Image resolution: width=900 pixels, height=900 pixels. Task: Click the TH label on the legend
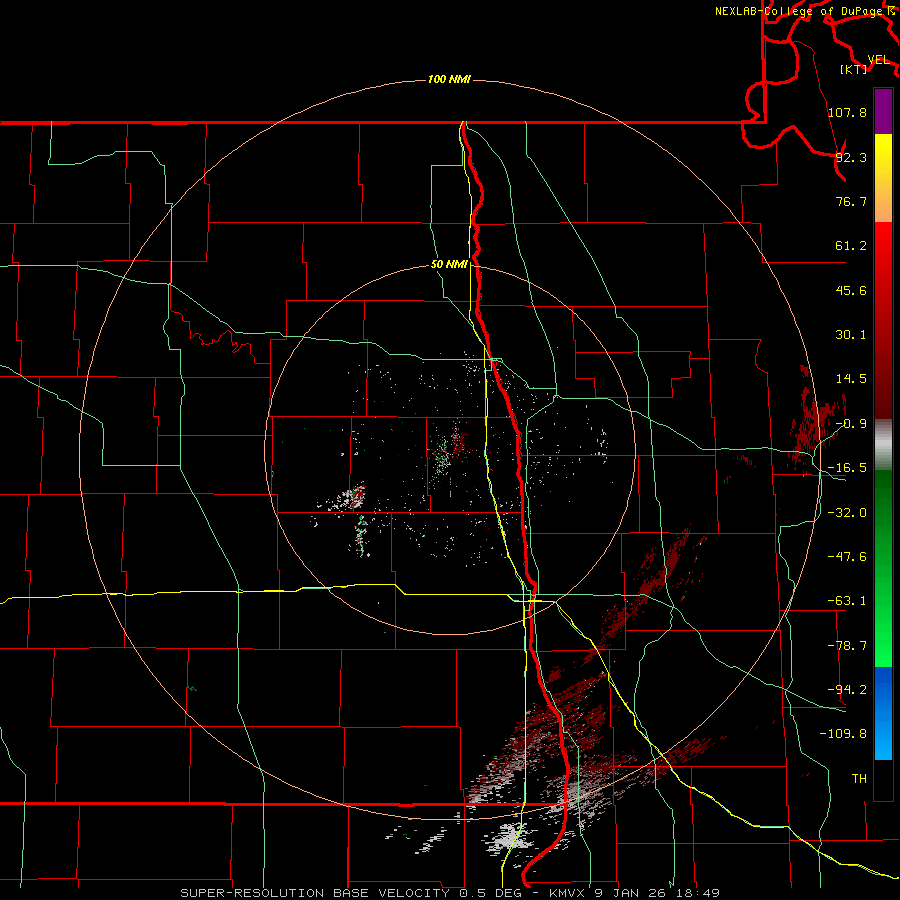(859, 778)
